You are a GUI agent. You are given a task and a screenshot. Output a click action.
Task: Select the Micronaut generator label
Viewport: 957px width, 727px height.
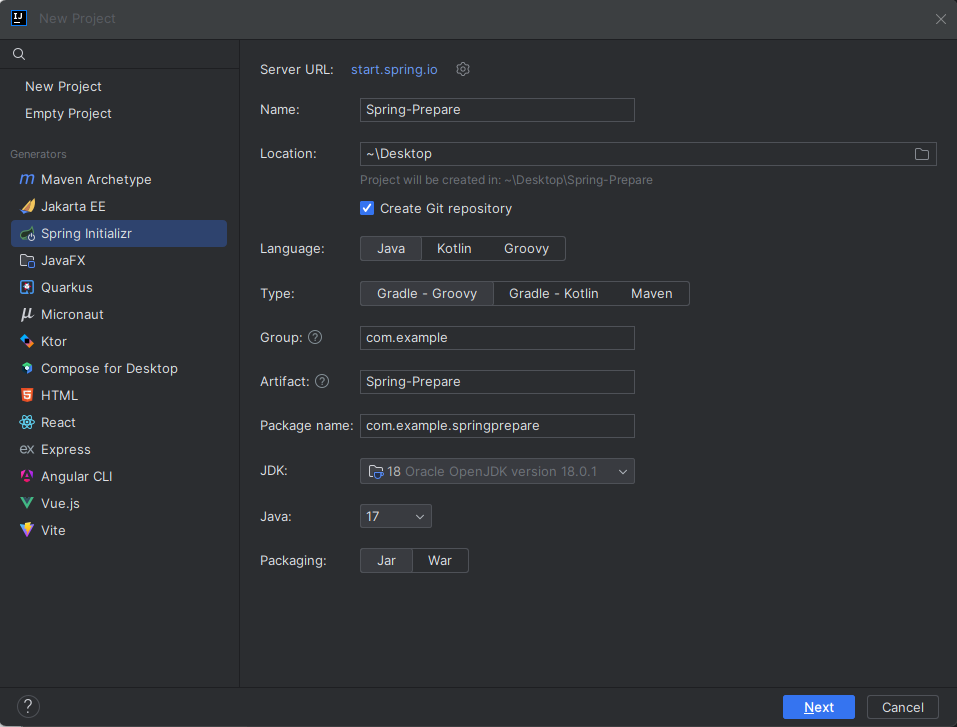tap(72, 314)
